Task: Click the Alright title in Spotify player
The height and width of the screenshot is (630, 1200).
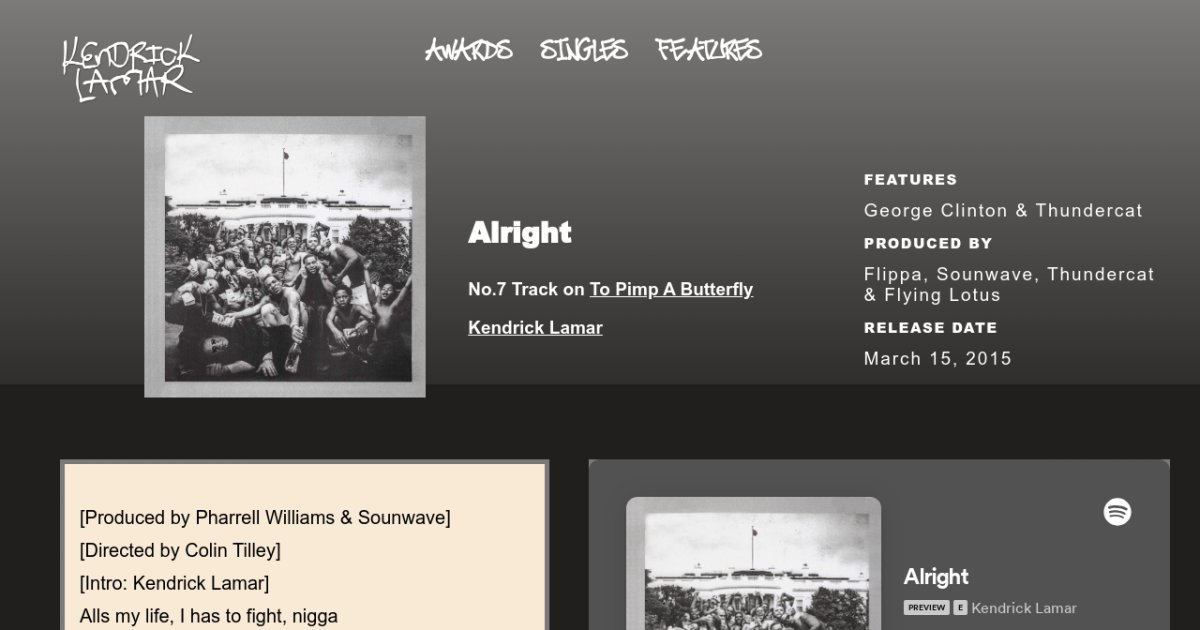Action: tap(936, 577)
